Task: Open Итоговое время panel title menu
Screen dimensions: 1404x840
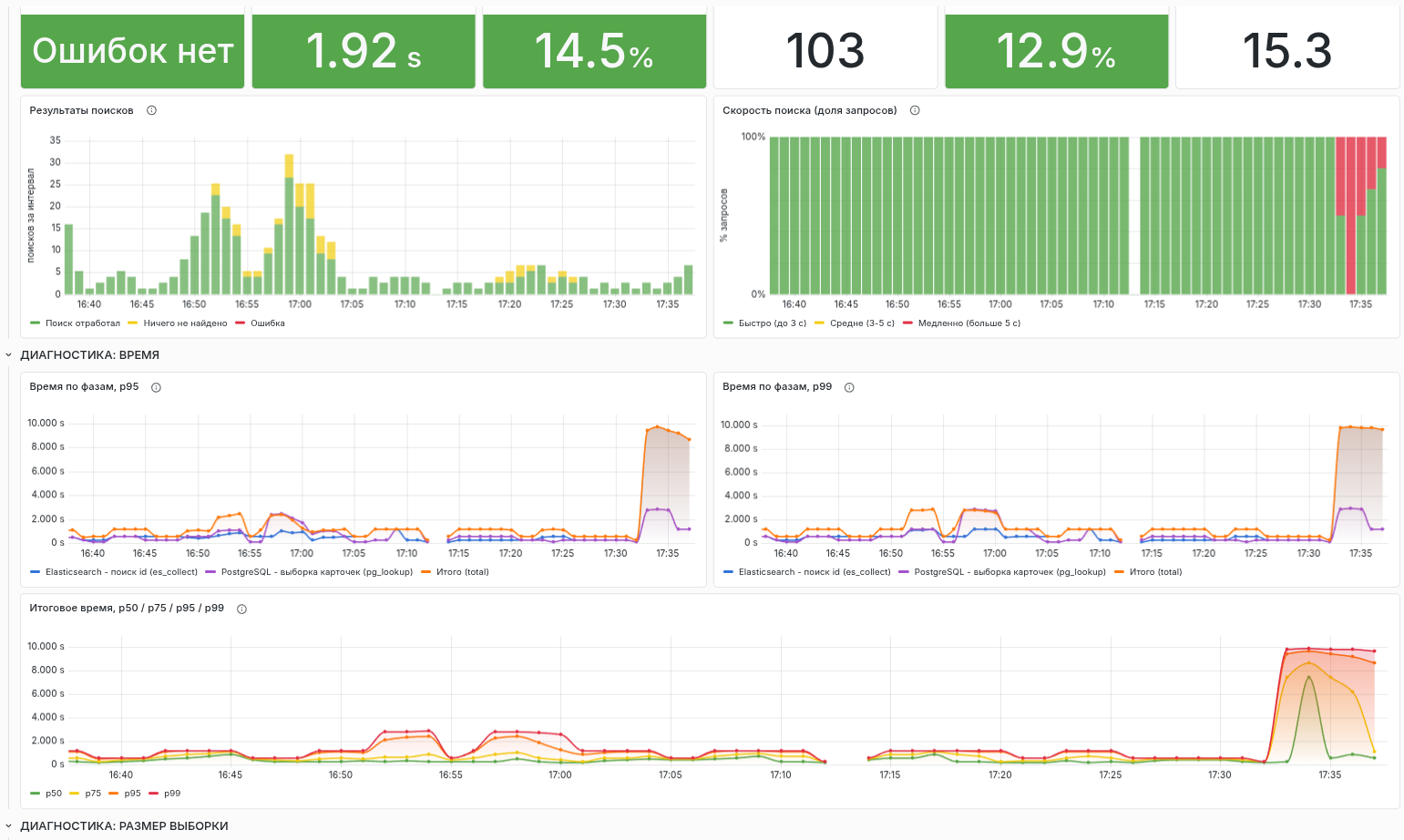Action: tap(127, 608)
